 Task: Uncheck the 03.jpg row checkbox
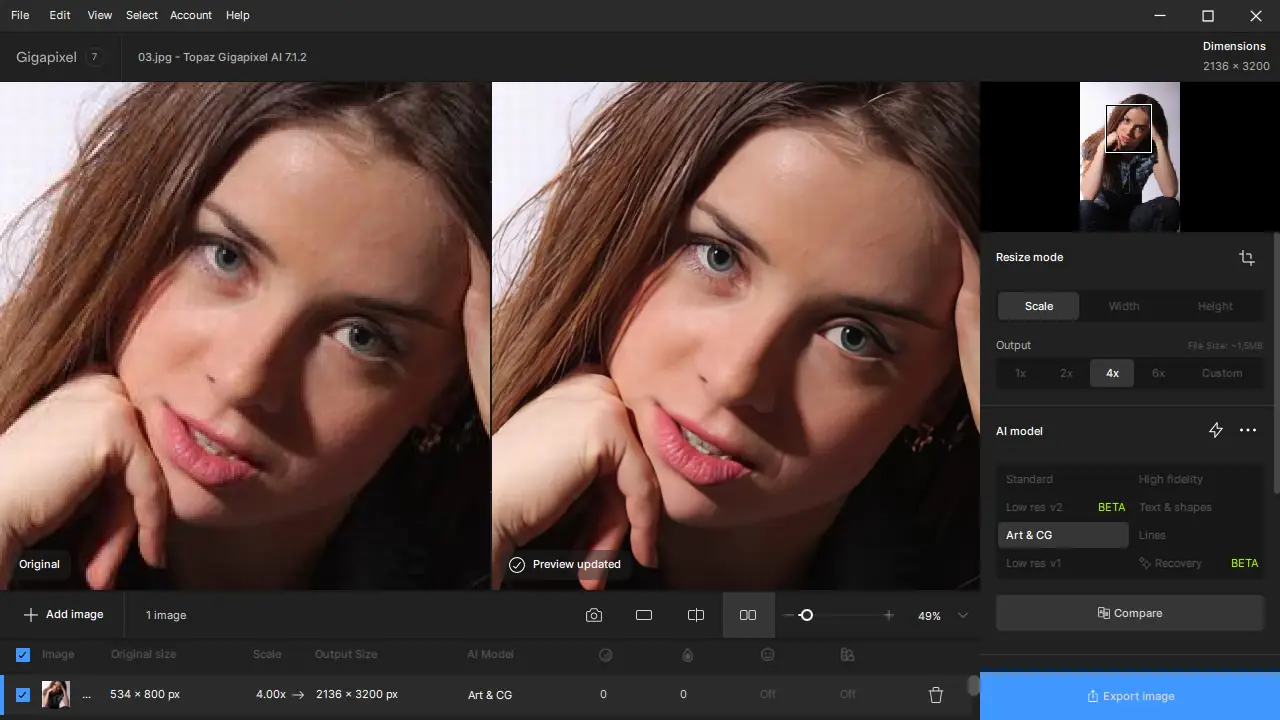click(23, 695)
